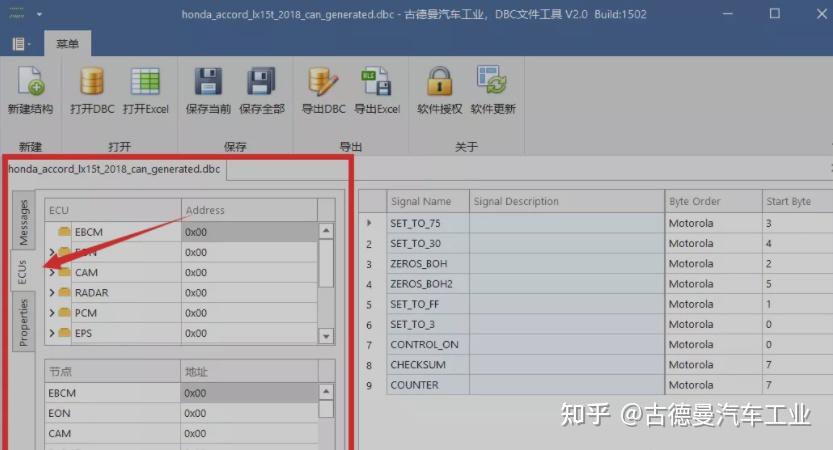Select signal SET_TO_FF

coord(414,304)
